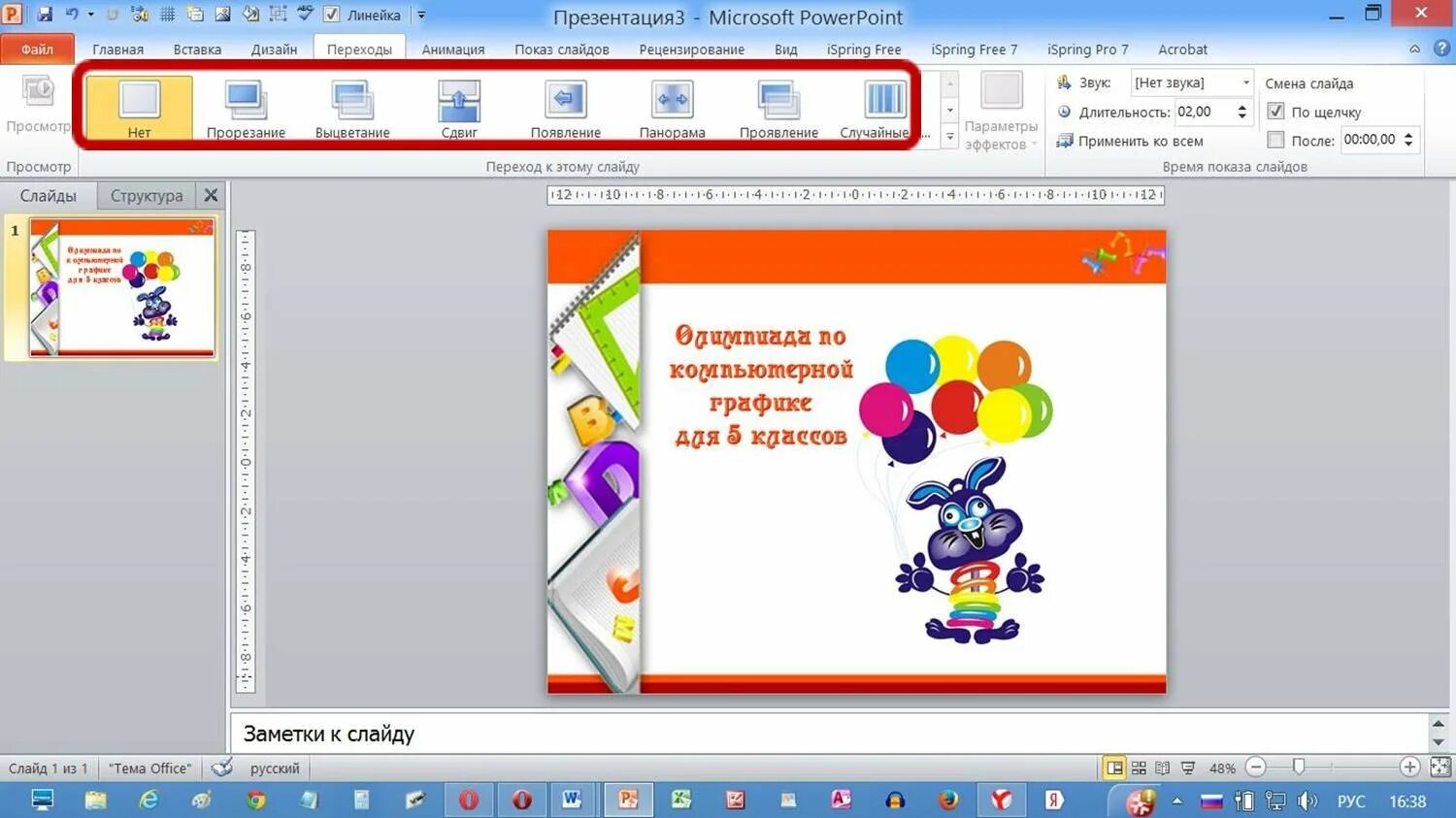Open Undo history dropdown arrow

coord(90,15)
